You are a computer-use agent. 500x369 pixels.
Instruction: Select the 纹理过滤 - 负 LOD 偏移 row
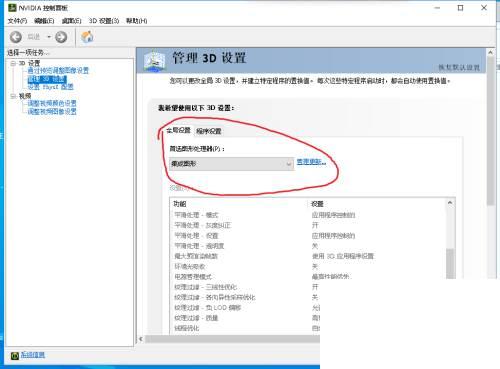coord(245,308)
